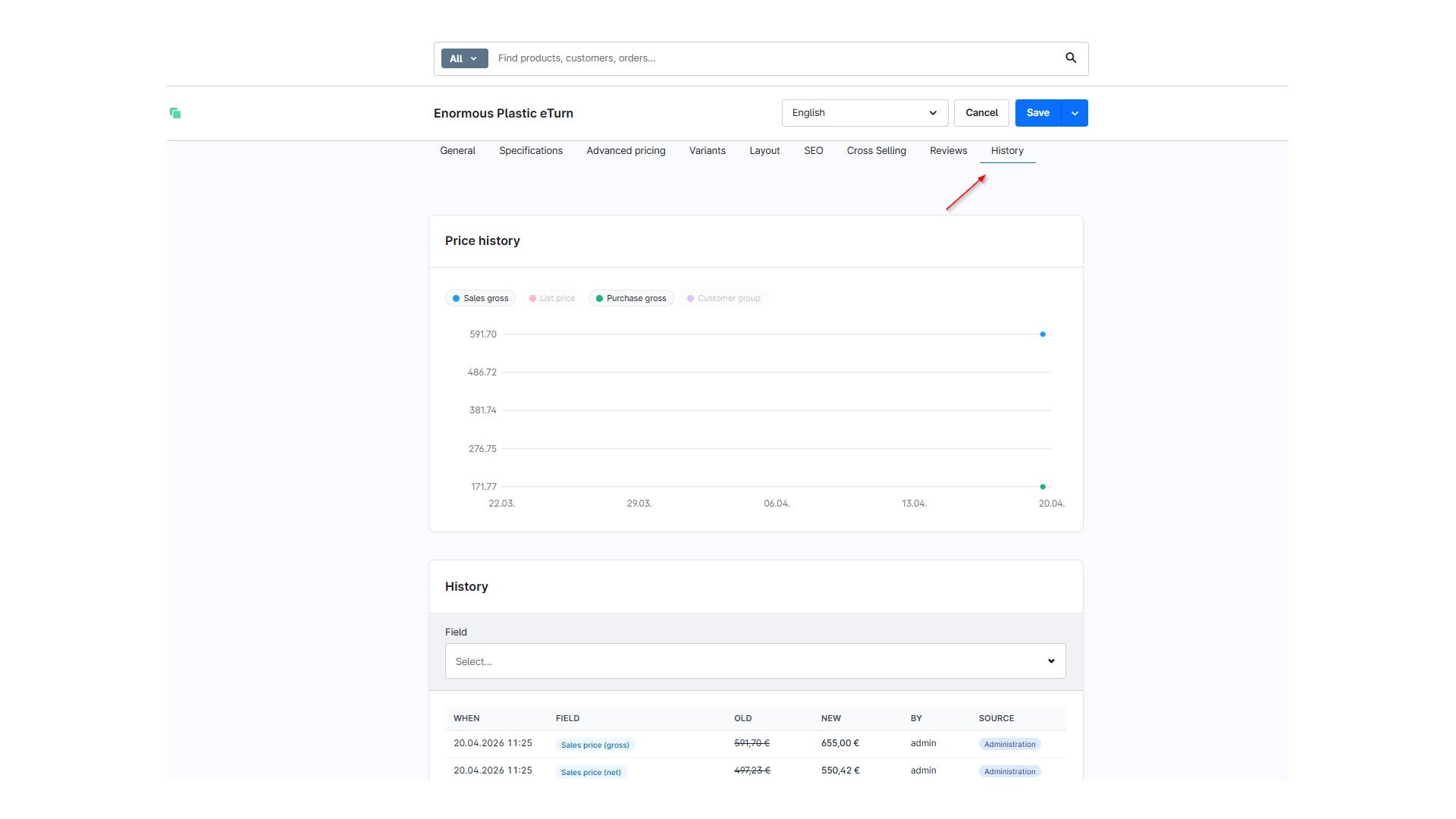Select the History tab
Viewport: 1456px width, 819px height.
(1007, 151)
